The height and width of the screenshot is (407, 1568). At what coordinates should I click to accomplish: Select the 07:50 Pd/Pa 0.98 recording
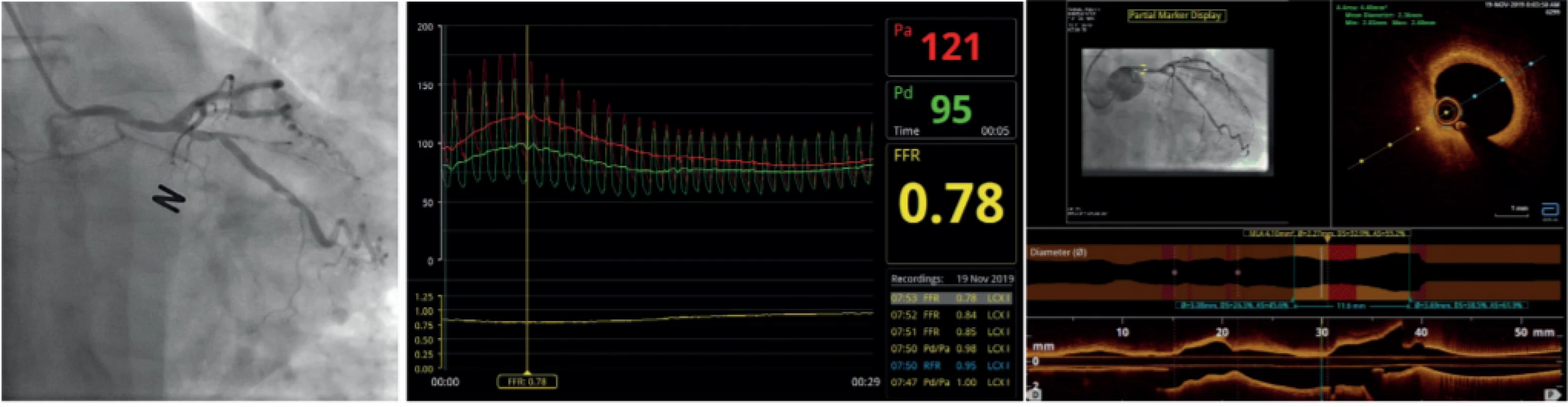point(951,349)
